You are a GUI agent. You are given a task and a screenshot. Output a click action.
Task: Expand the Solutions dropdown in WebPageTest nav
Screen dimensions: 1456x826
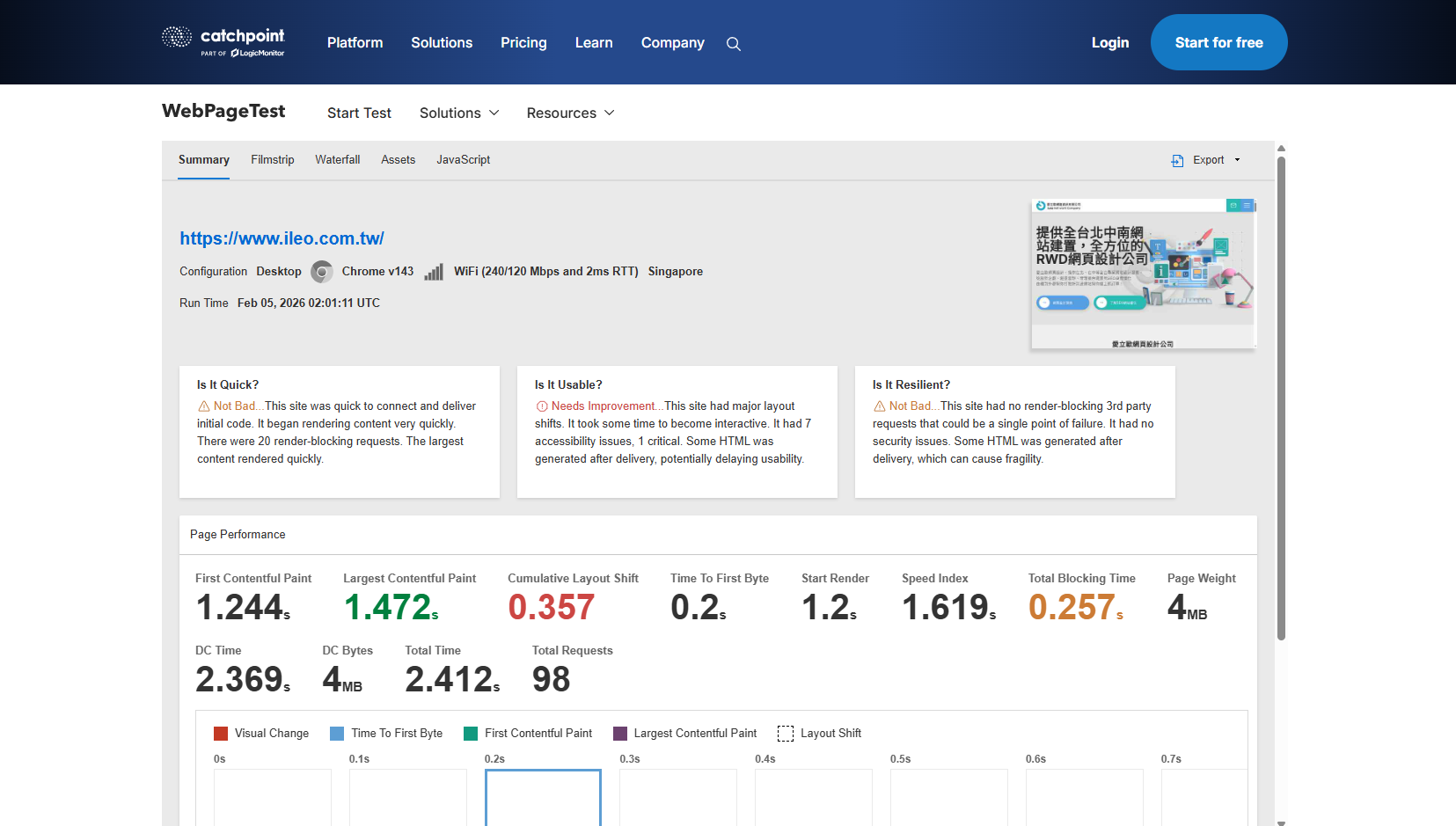tap(458, 113)
